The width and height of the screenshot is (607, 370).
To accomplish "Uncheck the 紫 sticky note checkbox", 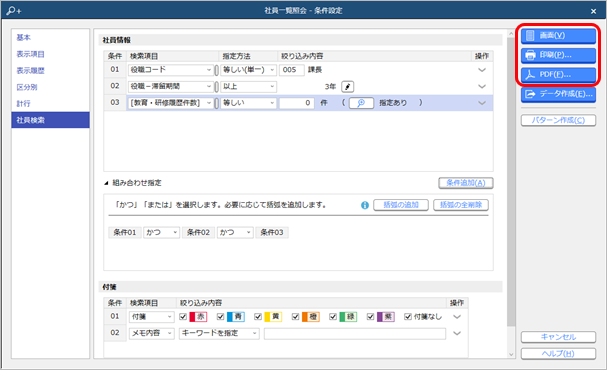I will [x=370, y=317].
